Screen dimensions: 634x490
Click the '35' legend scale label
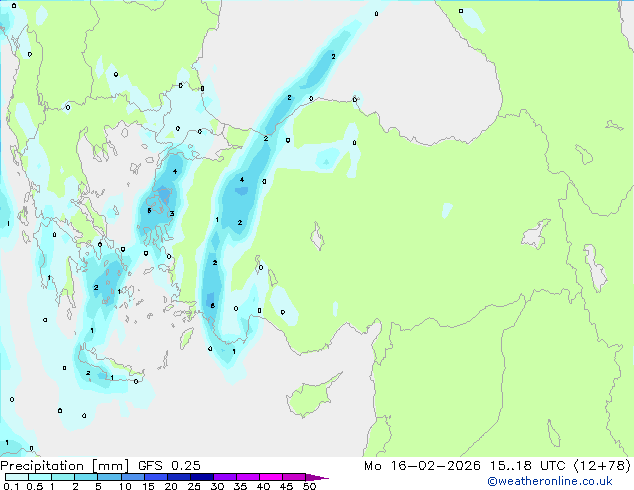coord(240,486)
